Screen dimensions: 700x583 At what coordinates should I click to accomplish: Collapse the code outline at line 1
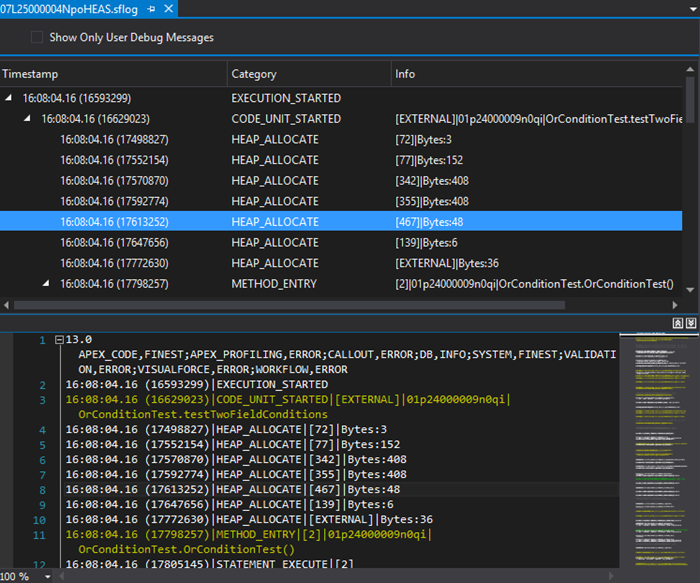[x=59, y=340]
